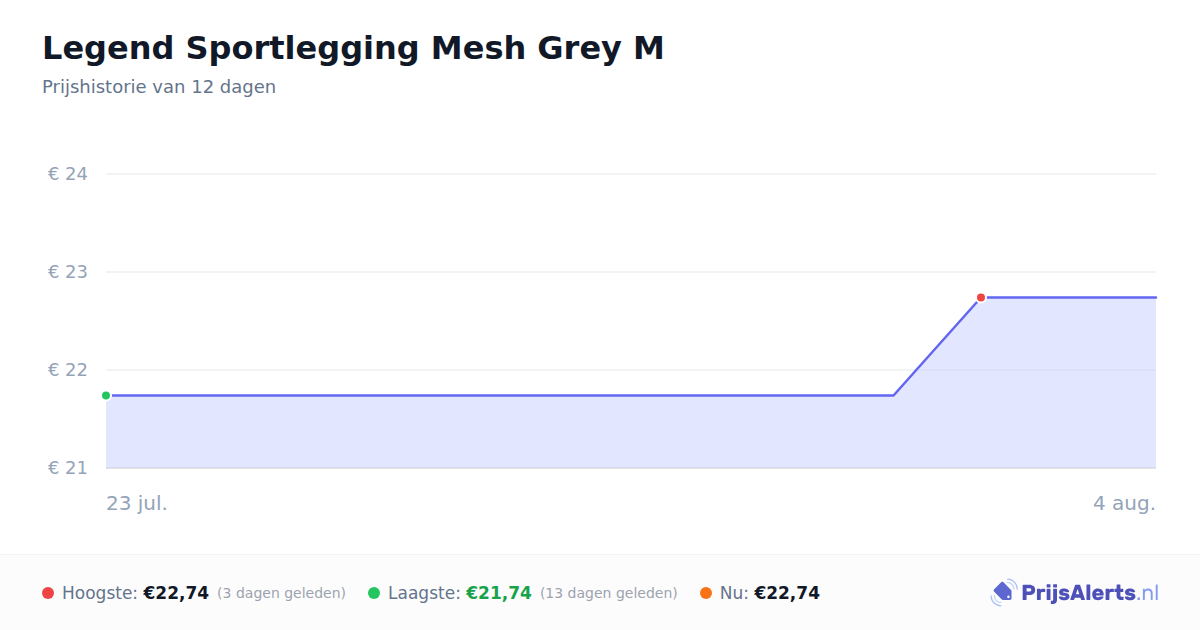Click the € 21 axis label
This screenshot has height=630, width=1200.
click(x=68, y=468)
